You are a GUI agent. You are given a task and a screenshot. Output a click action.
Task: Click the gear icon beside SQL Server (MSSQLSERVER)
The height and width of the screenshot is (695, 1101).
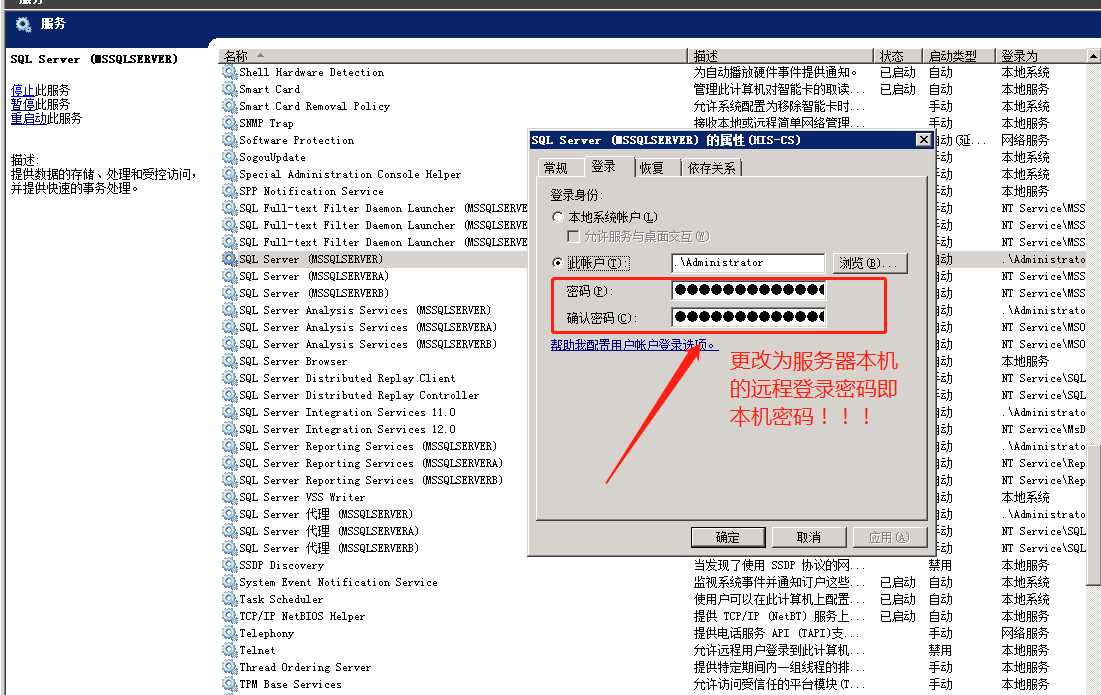230,259
